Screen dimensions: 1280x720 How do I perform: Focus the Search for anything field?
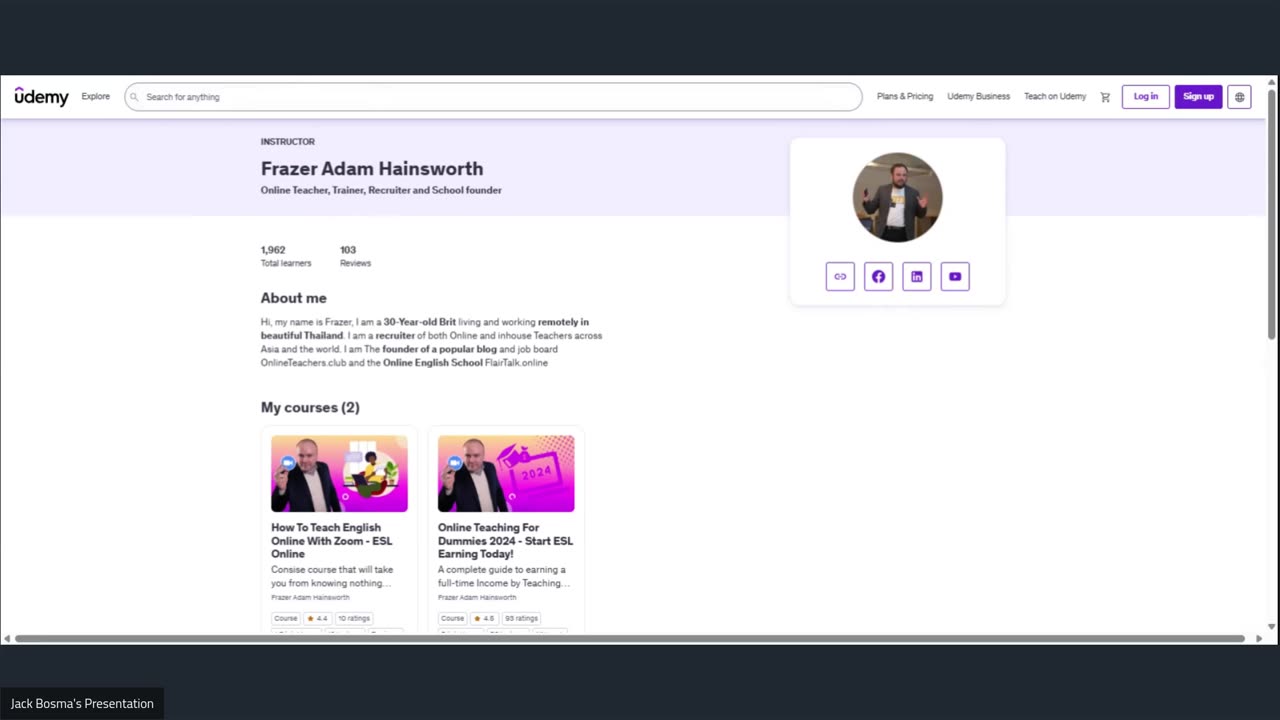point(493,97)
